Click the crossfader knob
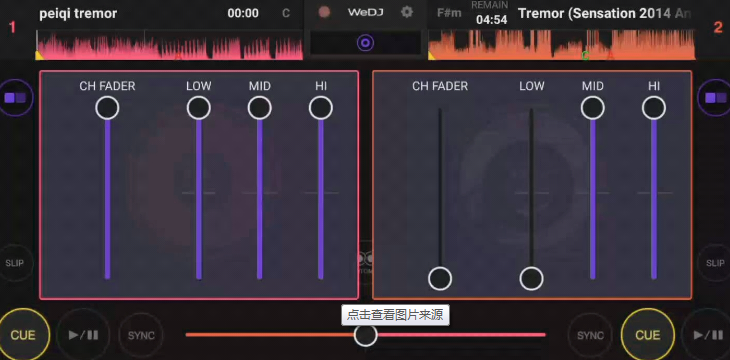730x360 pixels. (x=365, y=335)
